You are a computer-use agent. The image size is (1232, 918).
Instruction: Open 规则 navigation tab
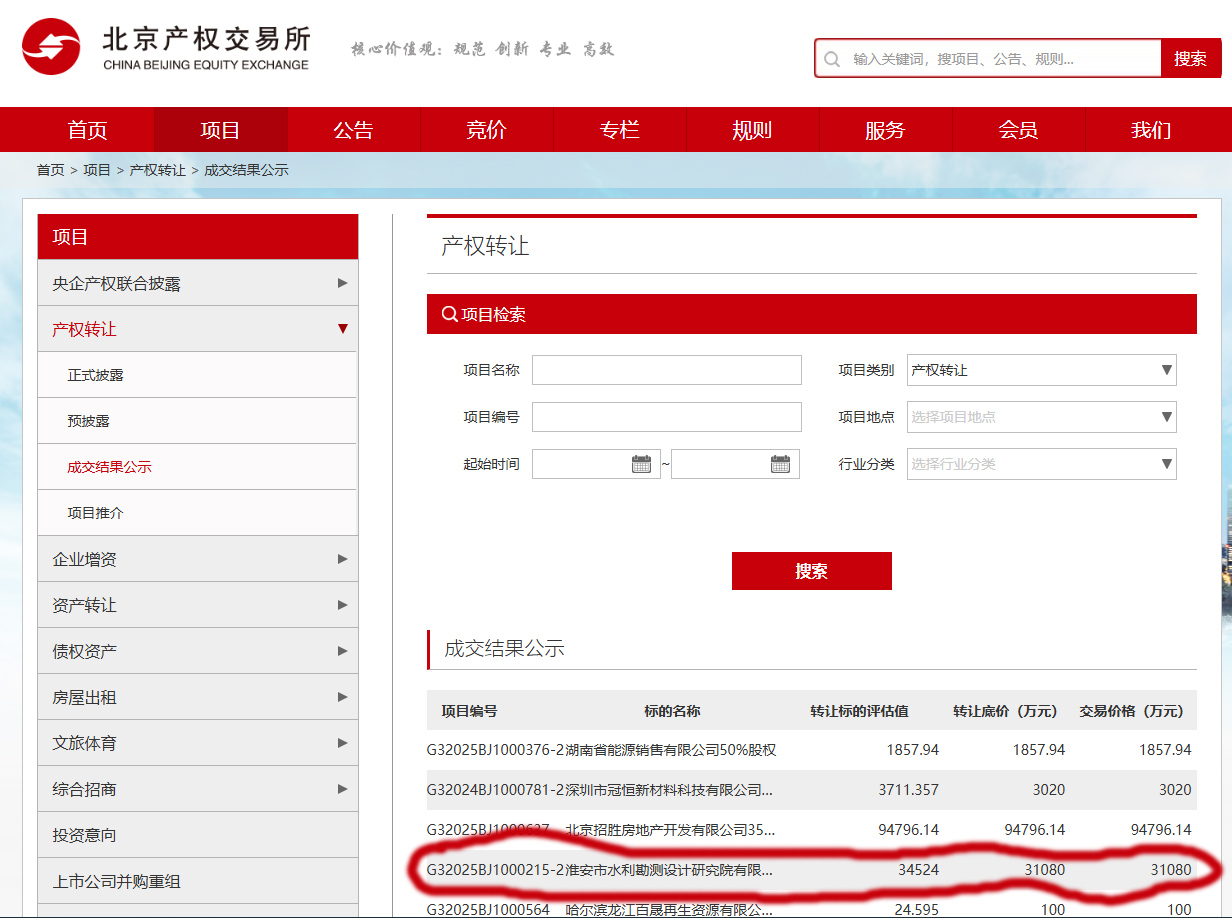point(752,130)
